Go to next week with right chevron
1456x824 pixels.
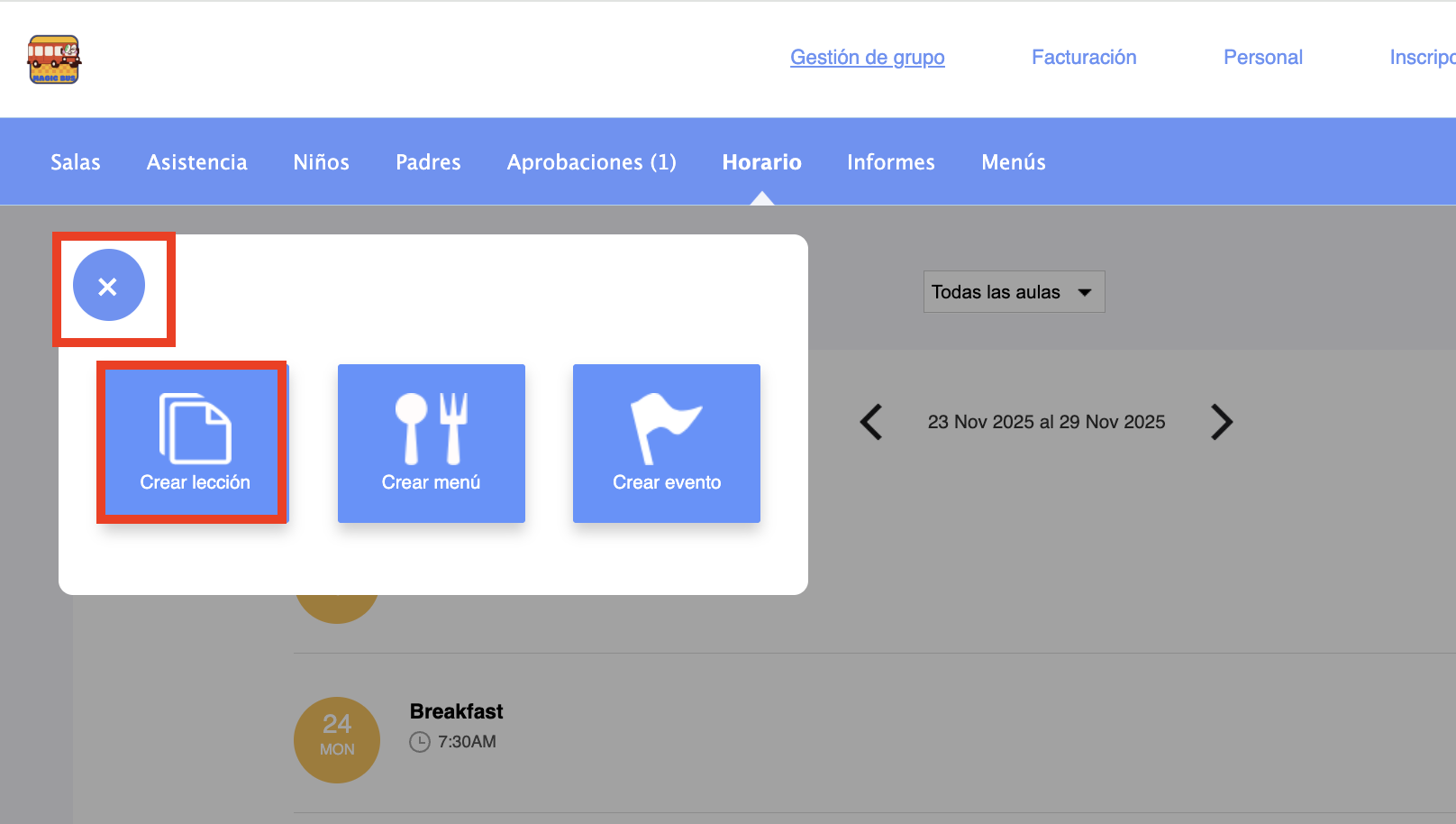click(x=1222, y=422)
